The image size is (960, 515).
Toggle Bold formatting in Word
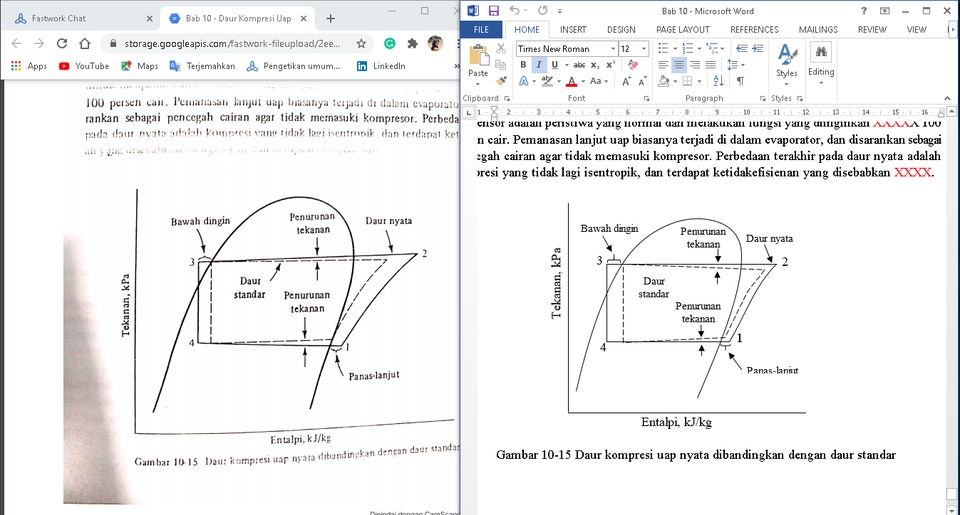tap(523, 64)
